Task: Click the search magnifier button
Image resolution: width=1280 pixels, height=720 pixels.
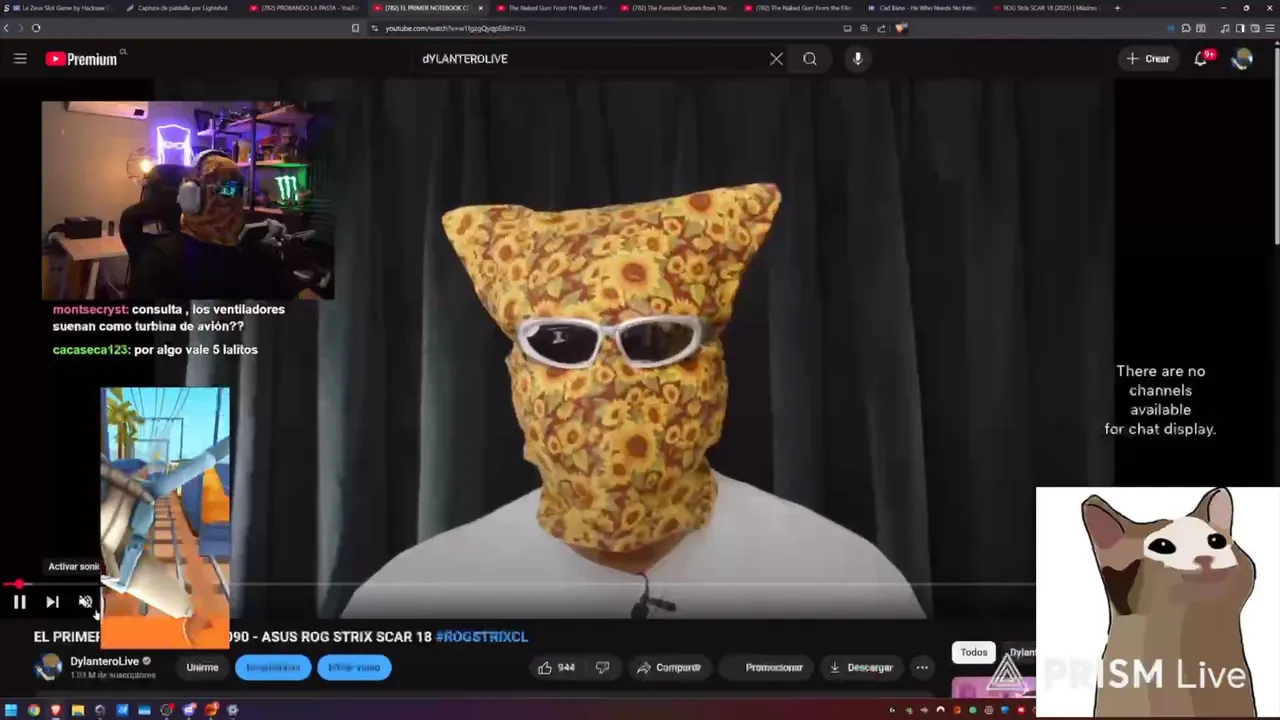Action: tap(810, 59)
